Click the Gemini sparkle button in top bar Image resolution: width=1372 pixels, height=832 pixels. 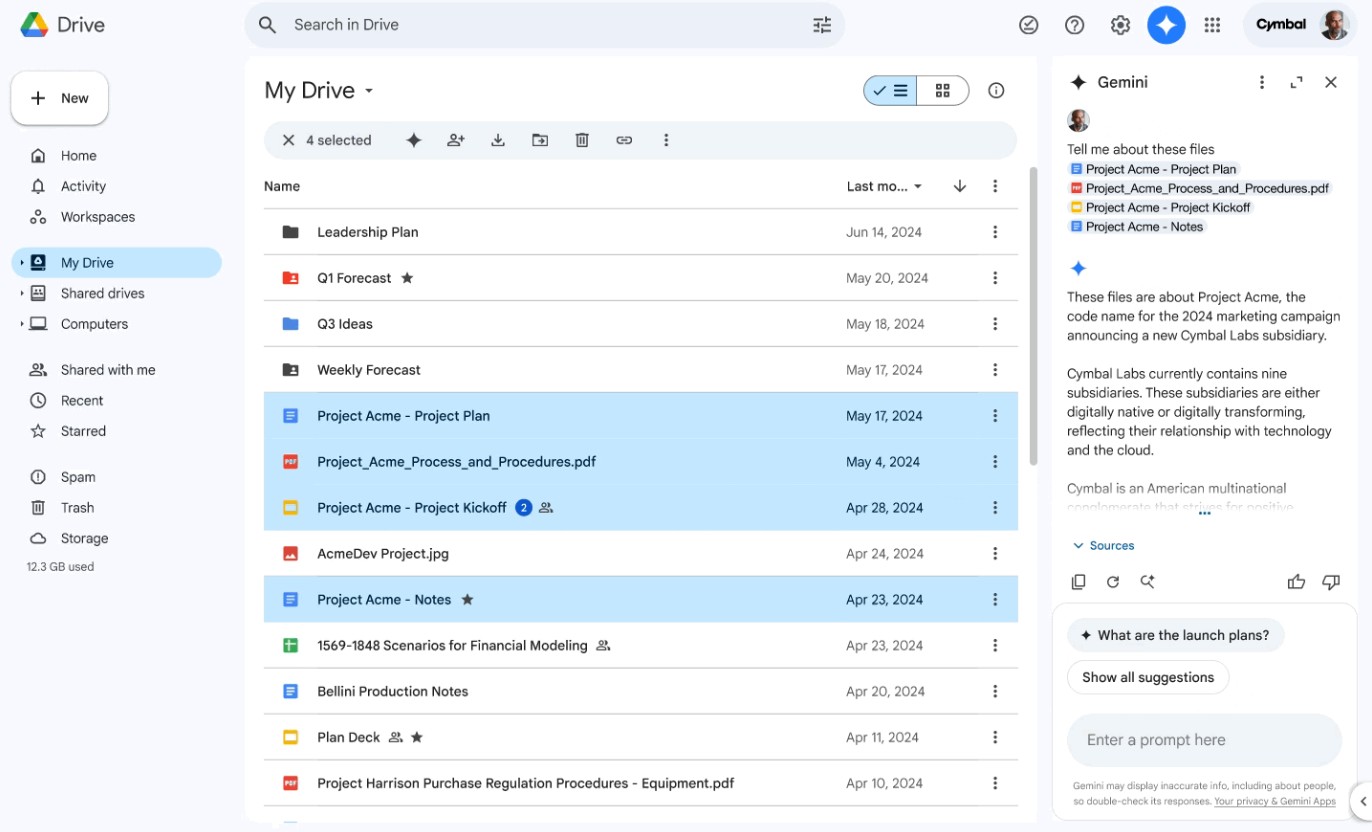1166,25
